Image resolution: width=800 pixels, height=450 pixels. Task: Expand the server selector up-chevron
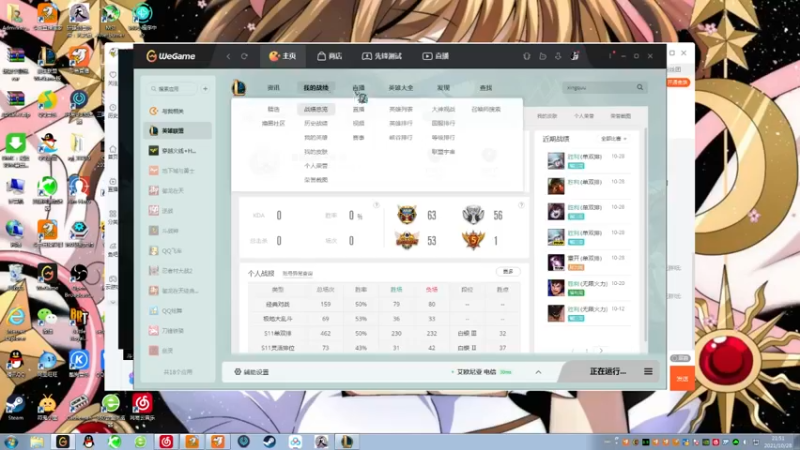[538, 372]
